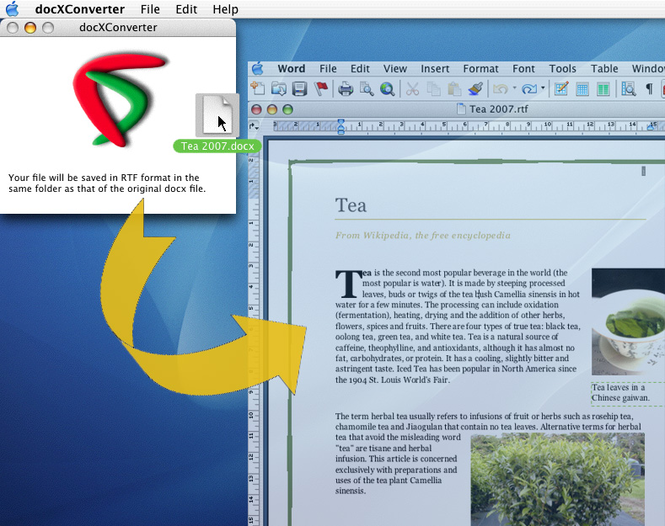Click the Open document folder icon
This screenshot has width=665, height=526.
coord(279,88)
